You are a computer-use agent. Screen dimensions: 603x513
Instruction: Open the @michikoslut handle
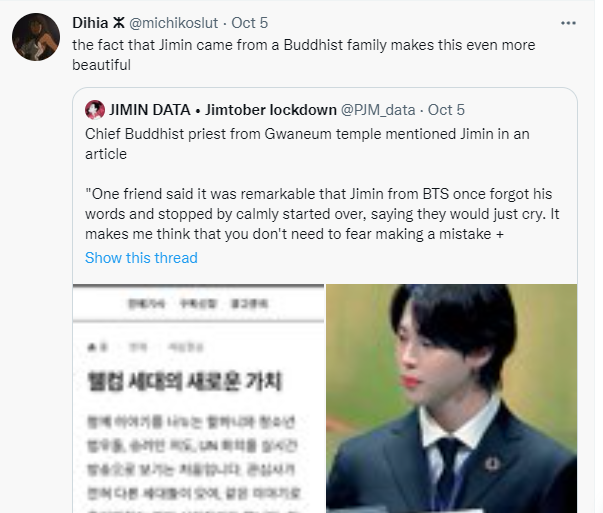[173, 23]
